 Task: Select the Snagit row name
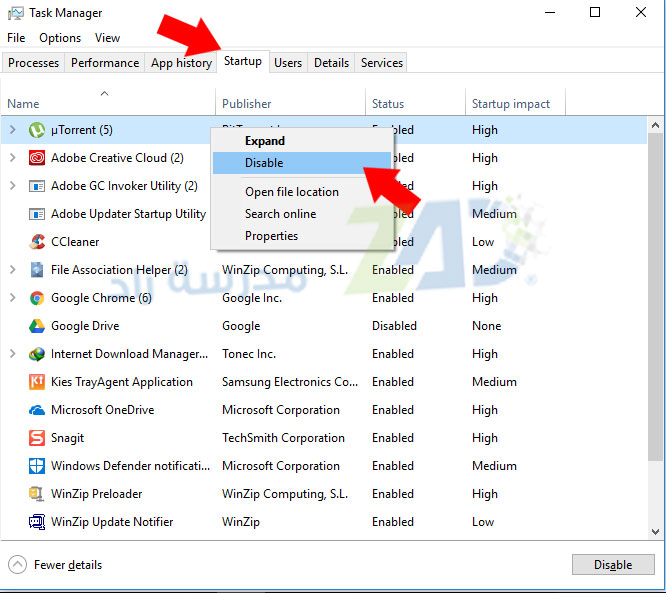pyautogui.click(x=68, y=438)
